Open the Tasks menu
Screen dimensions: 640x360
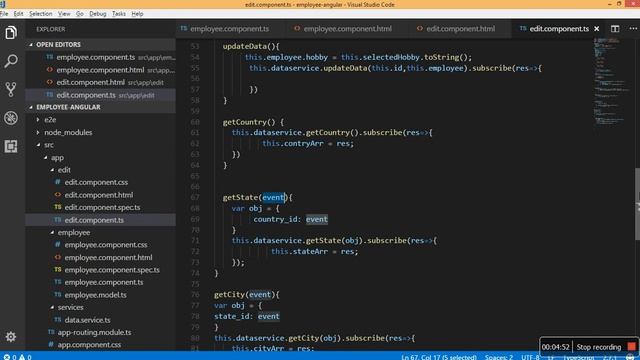[119, 14]
